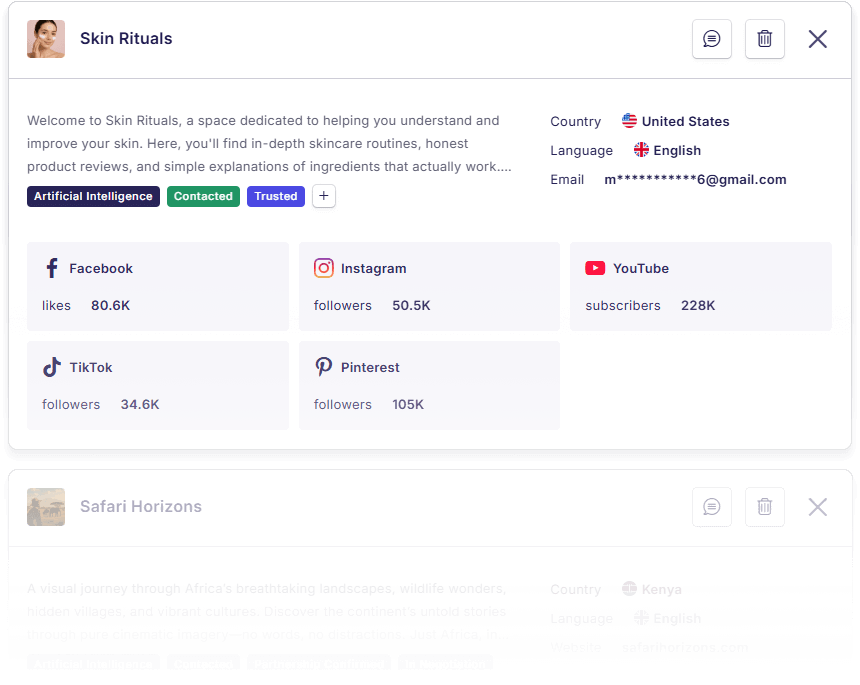Delete the Skin Rituals profile
This screenshot has width=860, height=685.
point(765,39)
